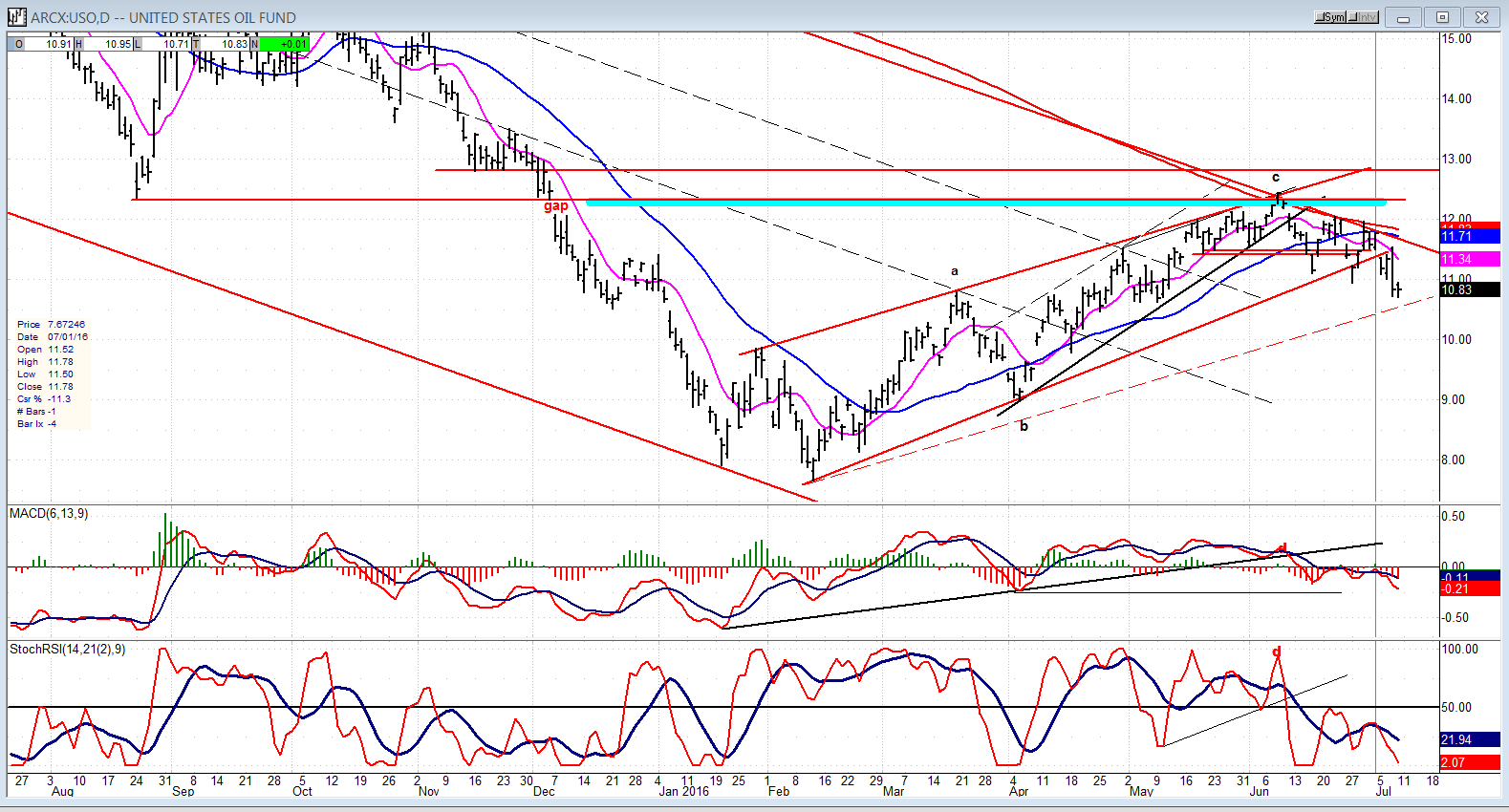
Task: Toggle the Intv link checkbox
Action: 1363,17
